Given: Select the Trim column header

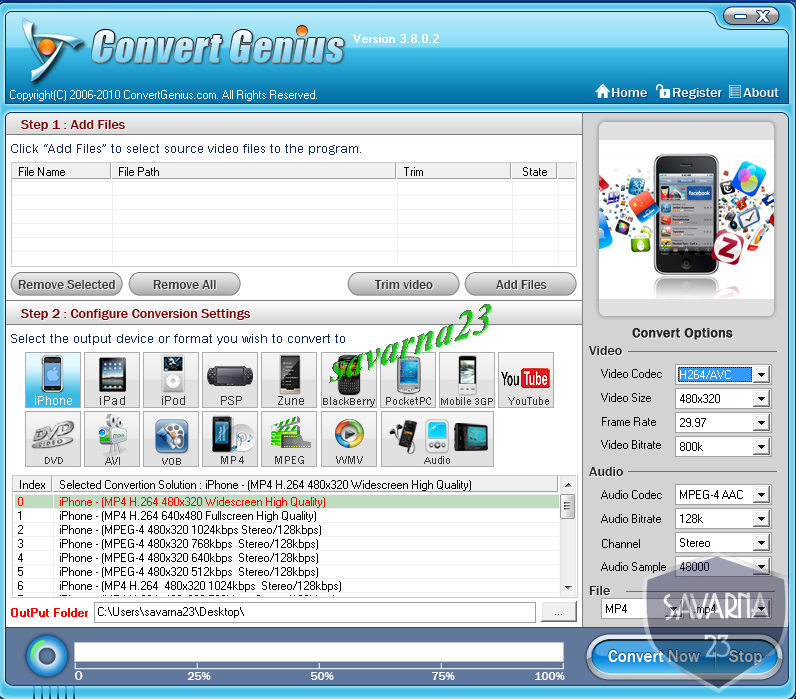Looking at the screenshot, I should point(453,172).
